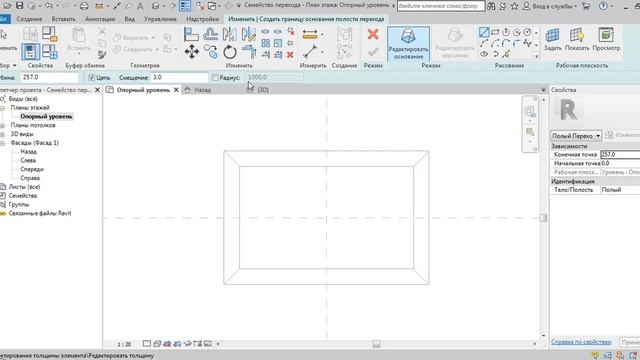Open the Полый Перехо type selector dropdown
Viewport: 640px width, 360px height.
[576, 136]
